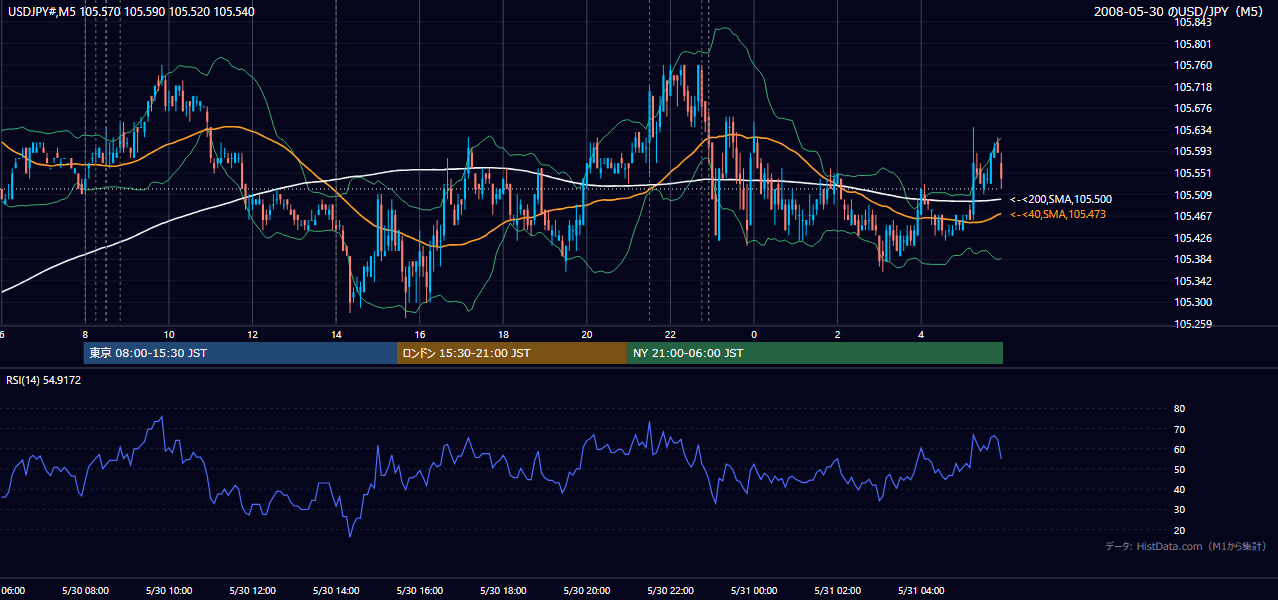This screenshot has height=600, width=1278.
Task: Click the ロンドン 15:30-21:00 JST session bar
Action: click(x=512, y=353)
